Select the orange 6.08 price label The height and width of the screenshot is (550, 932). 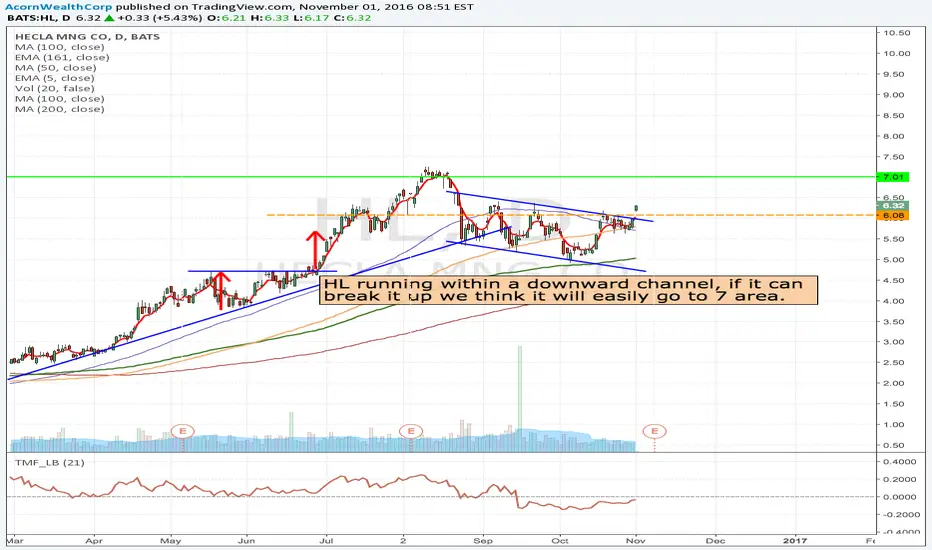pos(893,215)
